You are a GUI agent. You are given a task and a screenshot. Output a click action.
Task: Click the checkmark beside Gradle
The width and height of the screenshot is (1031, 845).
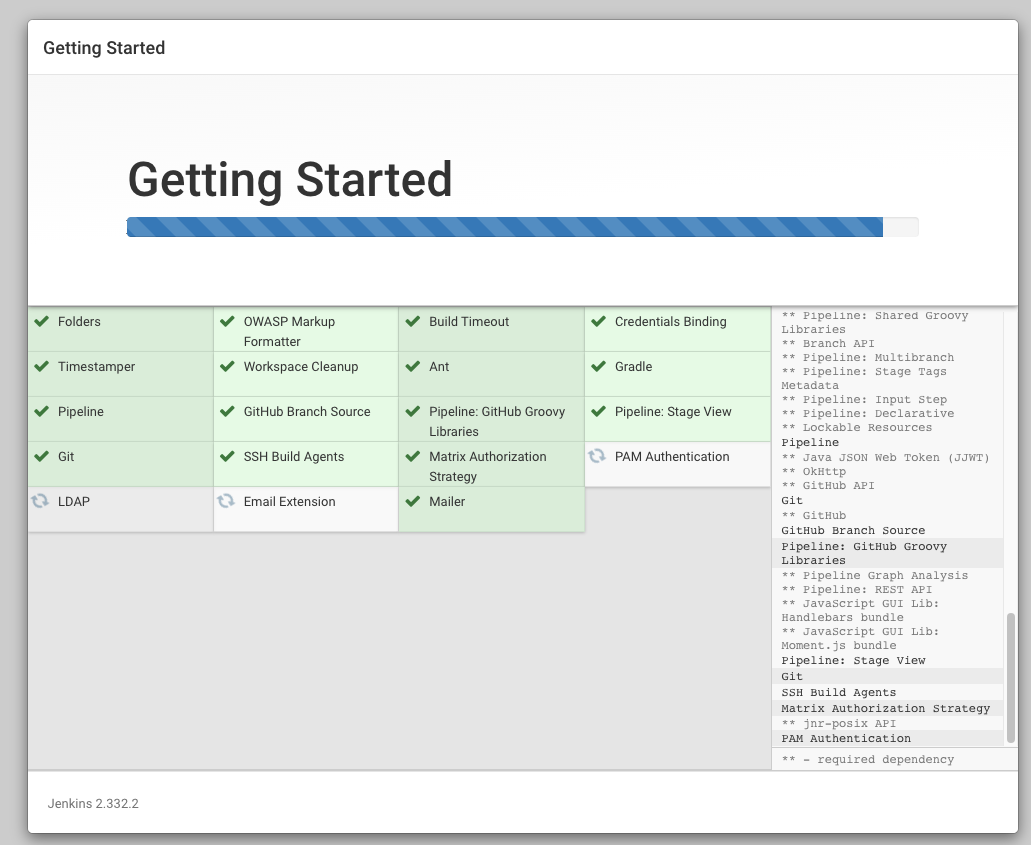(598, 366)
